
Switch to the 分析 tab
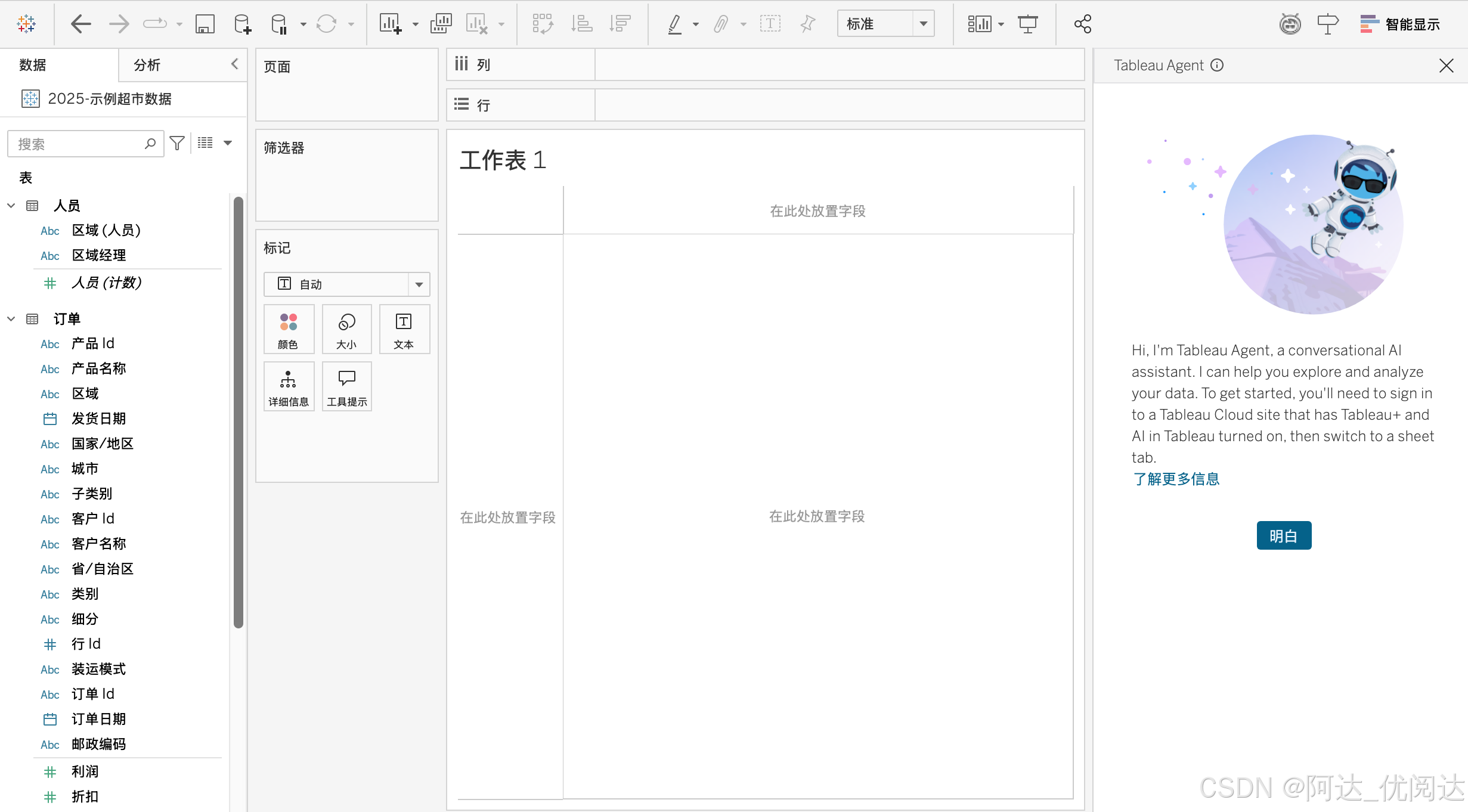pyautogui.click(x=147, y=65)
